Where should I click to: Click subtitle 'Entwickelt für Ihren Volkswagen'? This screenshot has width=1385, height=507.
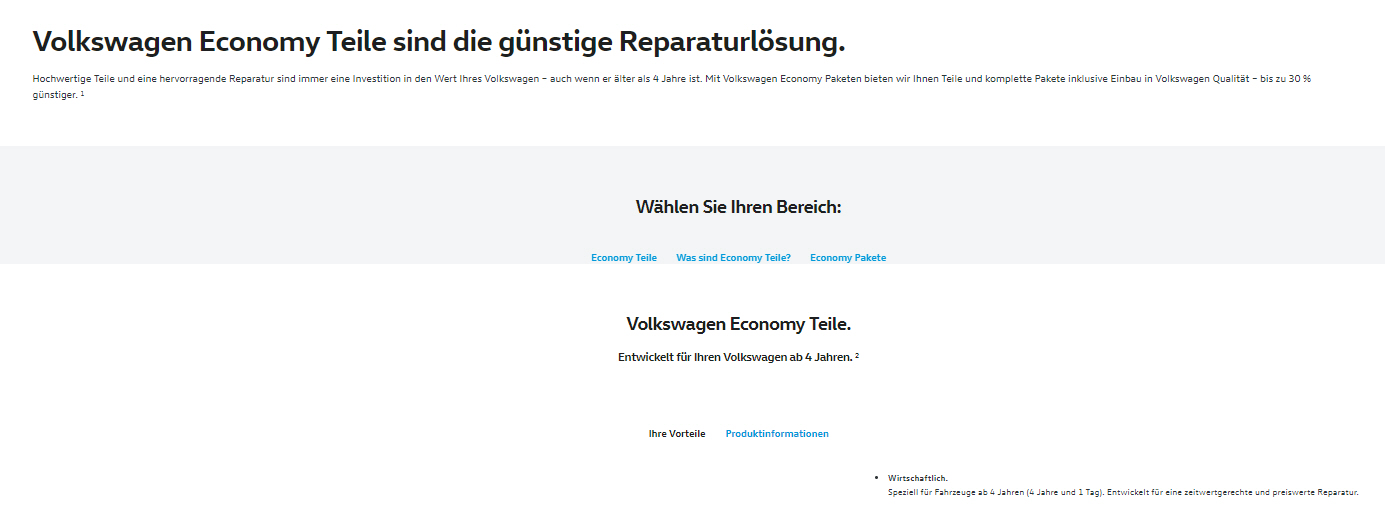click(734, 357)
